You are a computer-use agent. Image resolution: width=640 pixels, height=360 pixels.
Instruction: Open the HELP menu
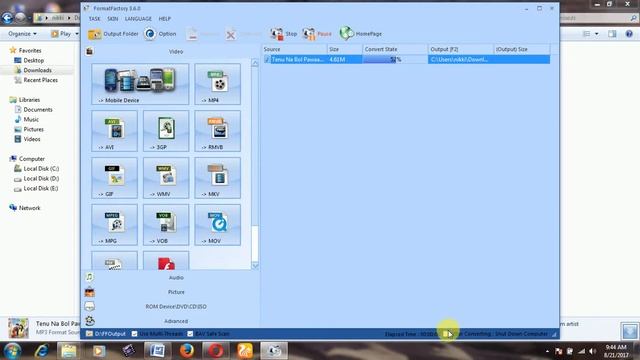click(164, 19)
